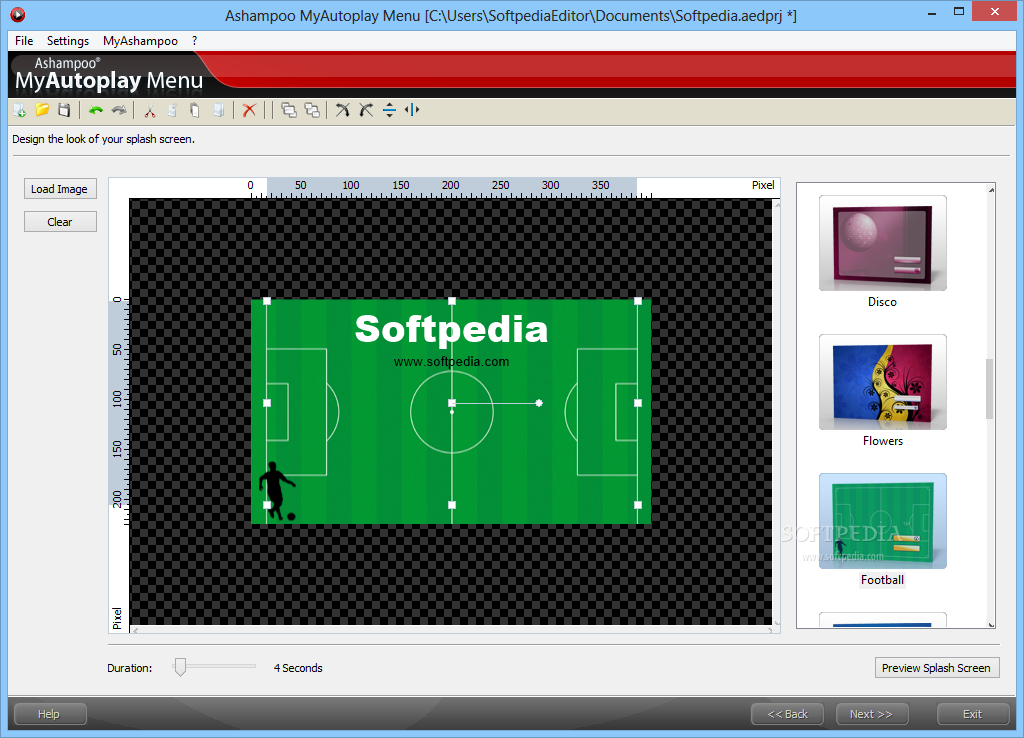Click the template list scroll-up arrow
This screenshot has height=738, width=1024.
pos(991,189)
